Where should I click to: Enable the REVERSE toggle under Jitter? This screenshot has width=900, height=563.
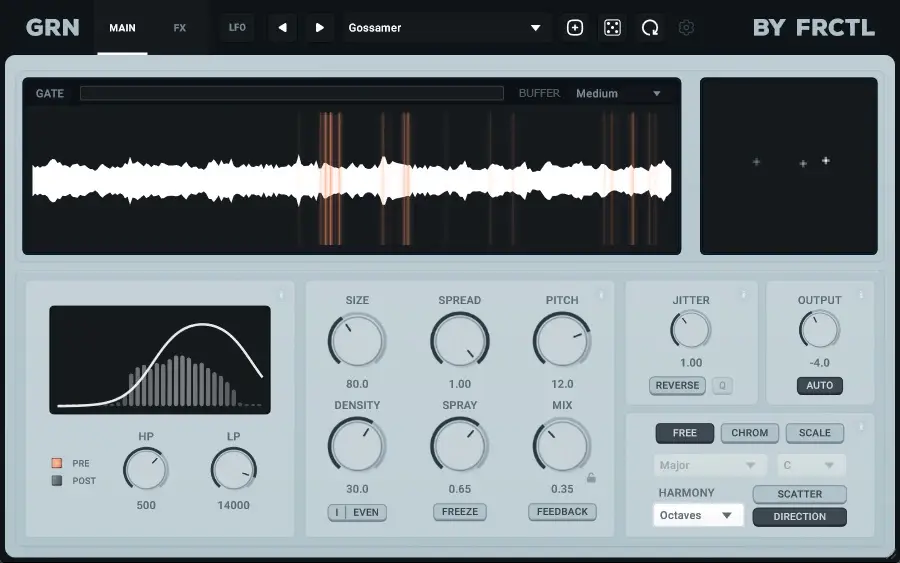pos(677,386)
